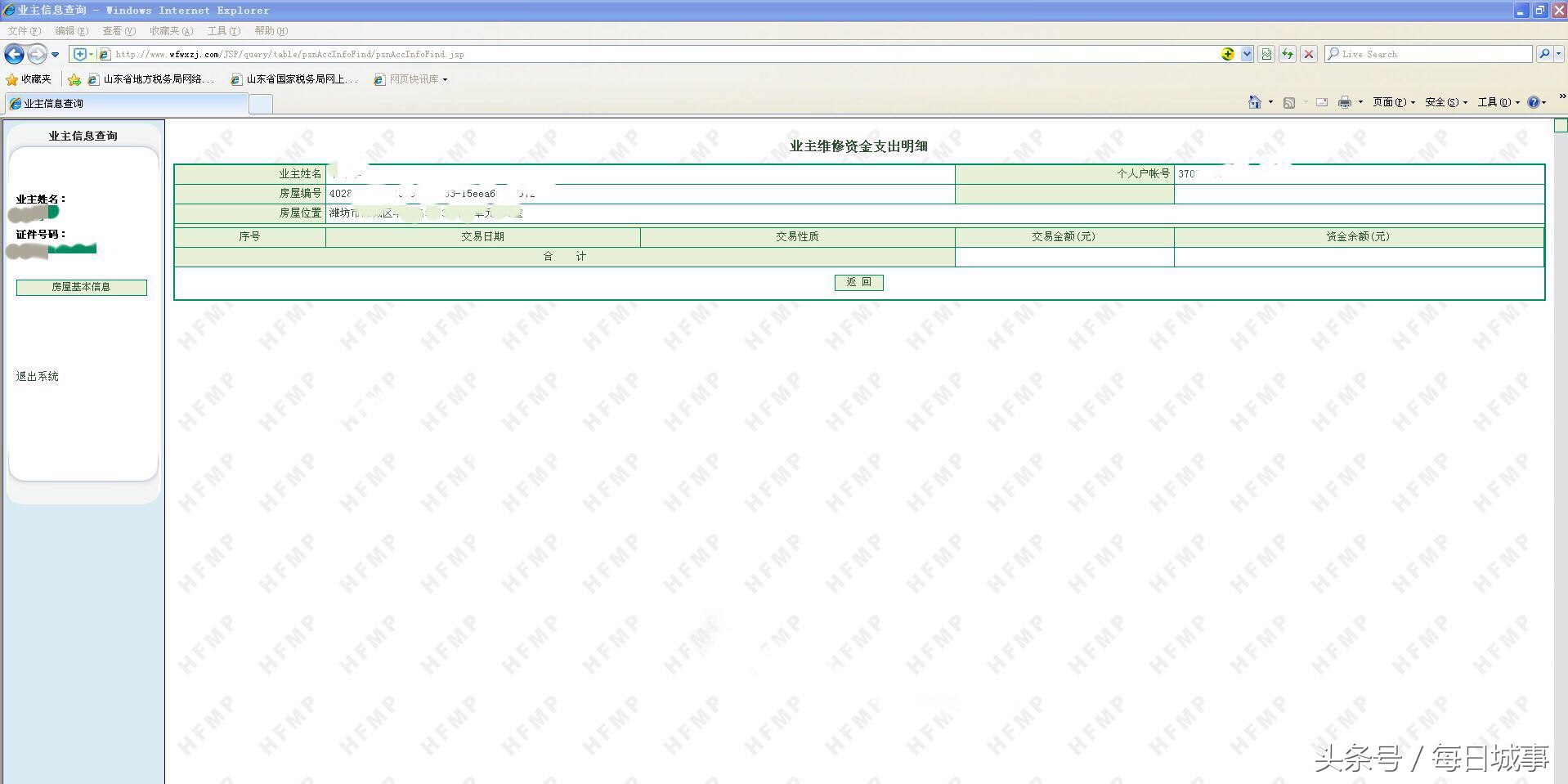Image resolution: width=1568 pixels, height=784 pixels.
Task: Click the 房屋编号 label cell
Action: (x=250, y=194)
